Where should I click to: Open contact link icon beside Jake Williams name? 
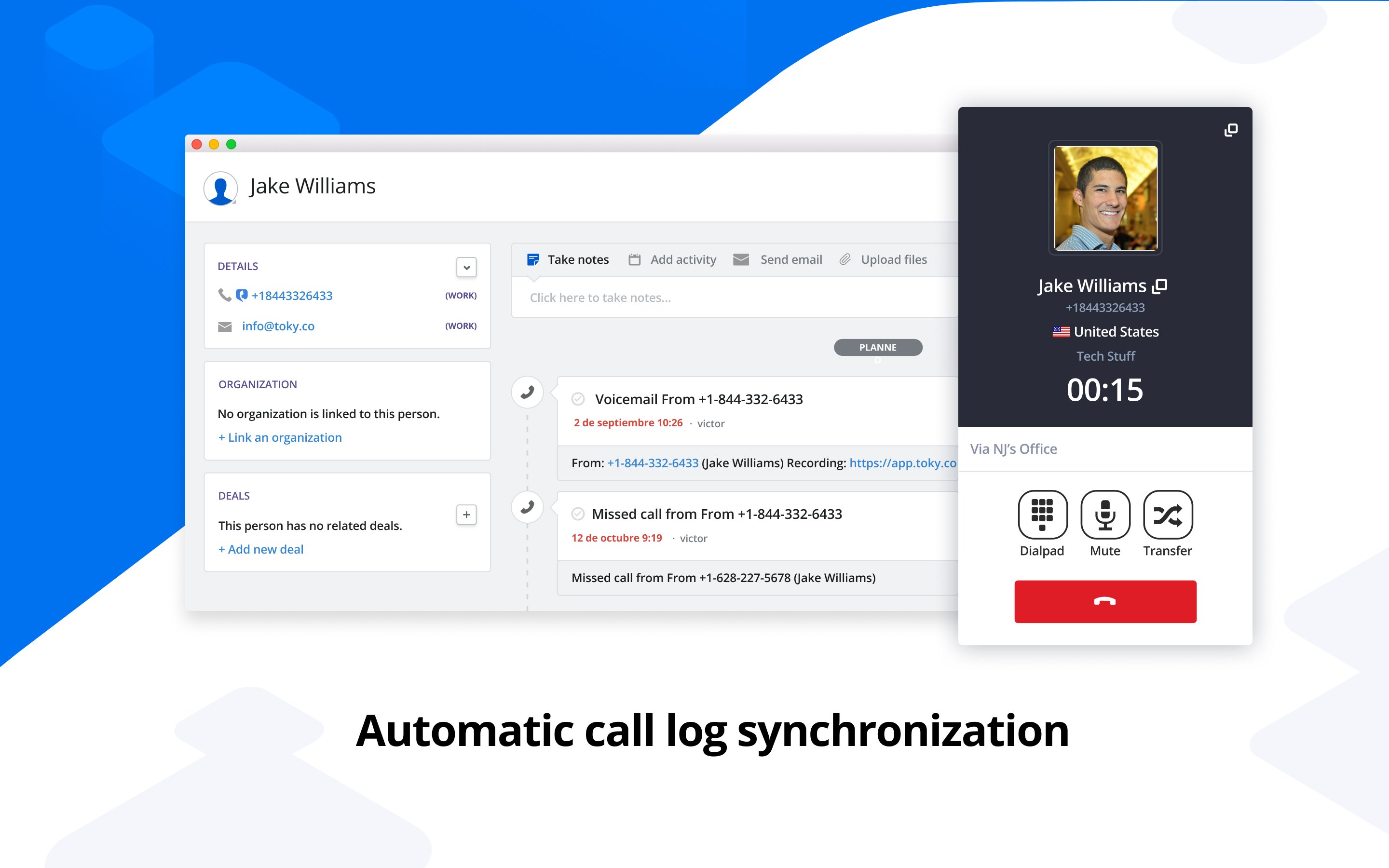pos(1160,286)
